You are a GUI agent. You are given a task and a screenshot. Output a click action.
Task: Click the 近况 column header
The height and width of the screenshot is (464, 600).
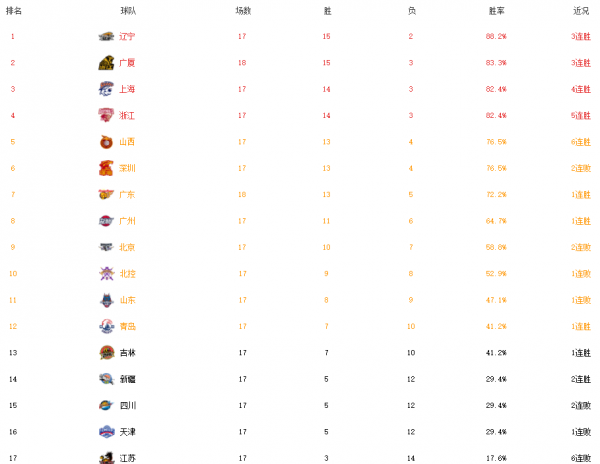coord(581,10)
